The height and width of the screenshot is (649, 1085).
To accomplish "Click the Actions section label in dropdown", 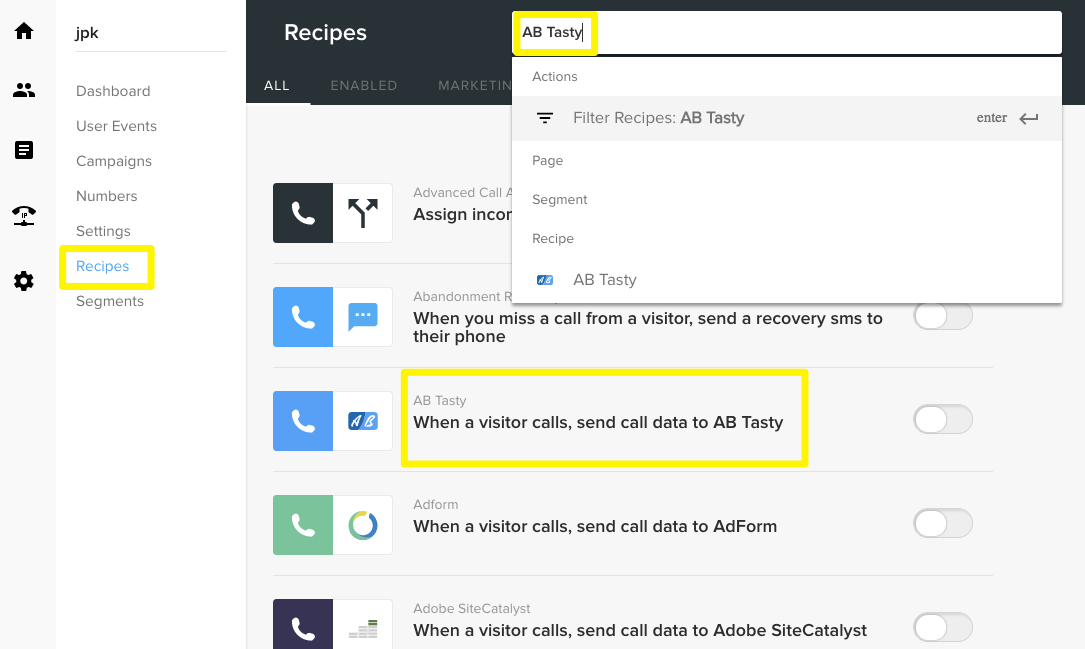I will pyautogui.click(x=554, y=77).
